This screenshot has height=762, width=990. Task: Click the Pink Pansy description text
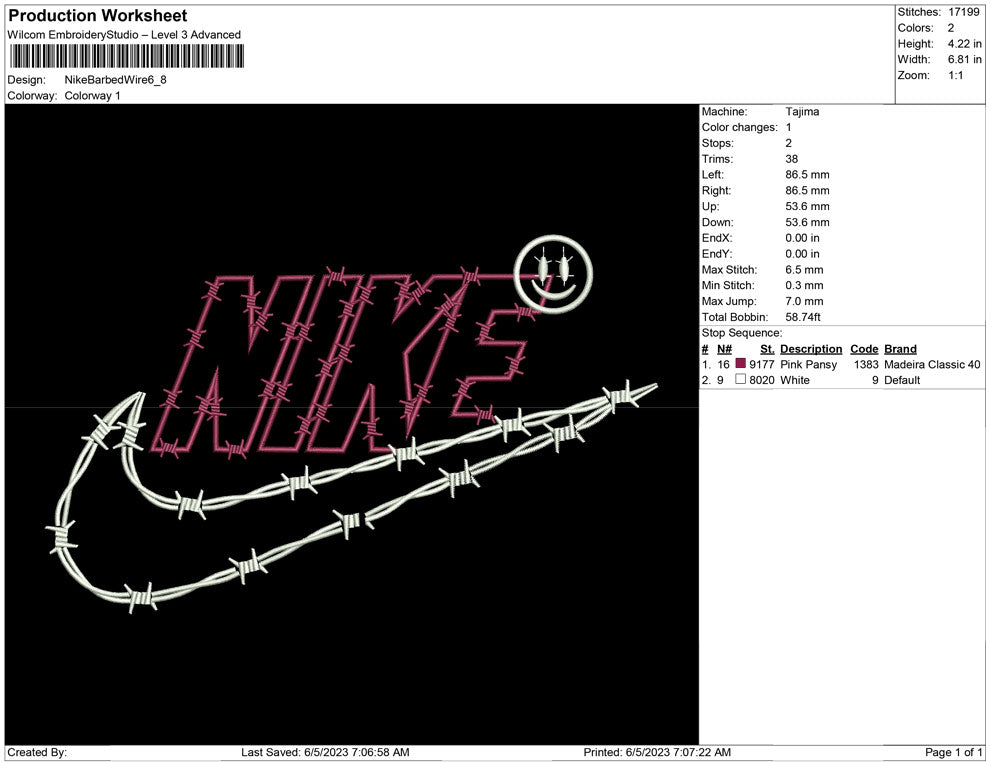(x=809, y=364)
